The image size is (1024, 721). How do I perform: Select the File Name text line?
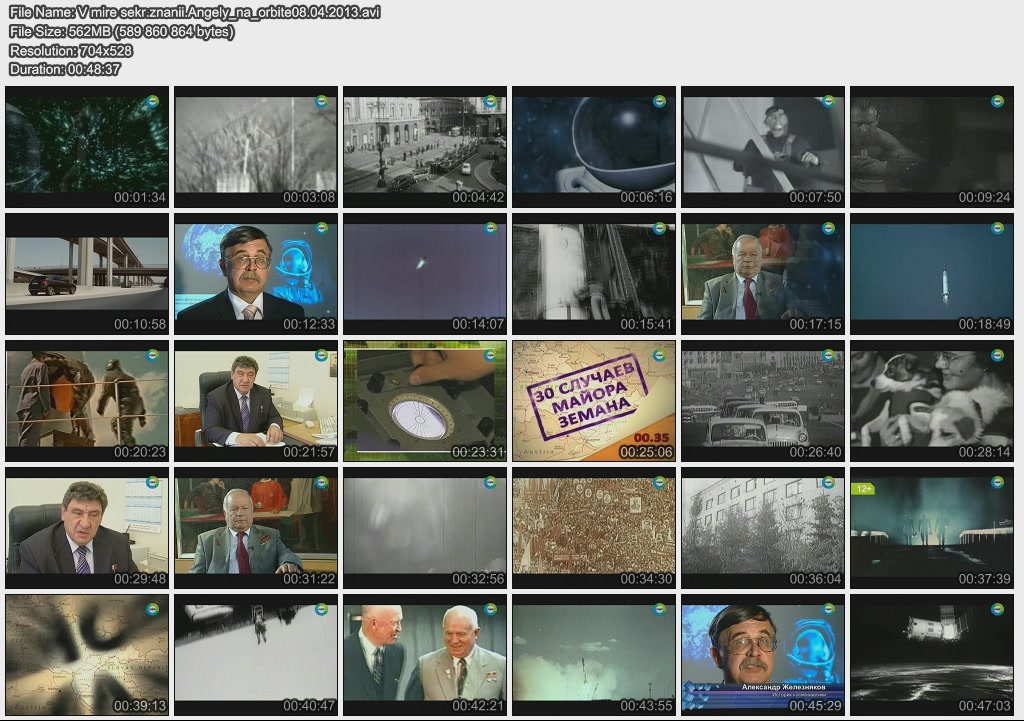[x=194, y=12]
